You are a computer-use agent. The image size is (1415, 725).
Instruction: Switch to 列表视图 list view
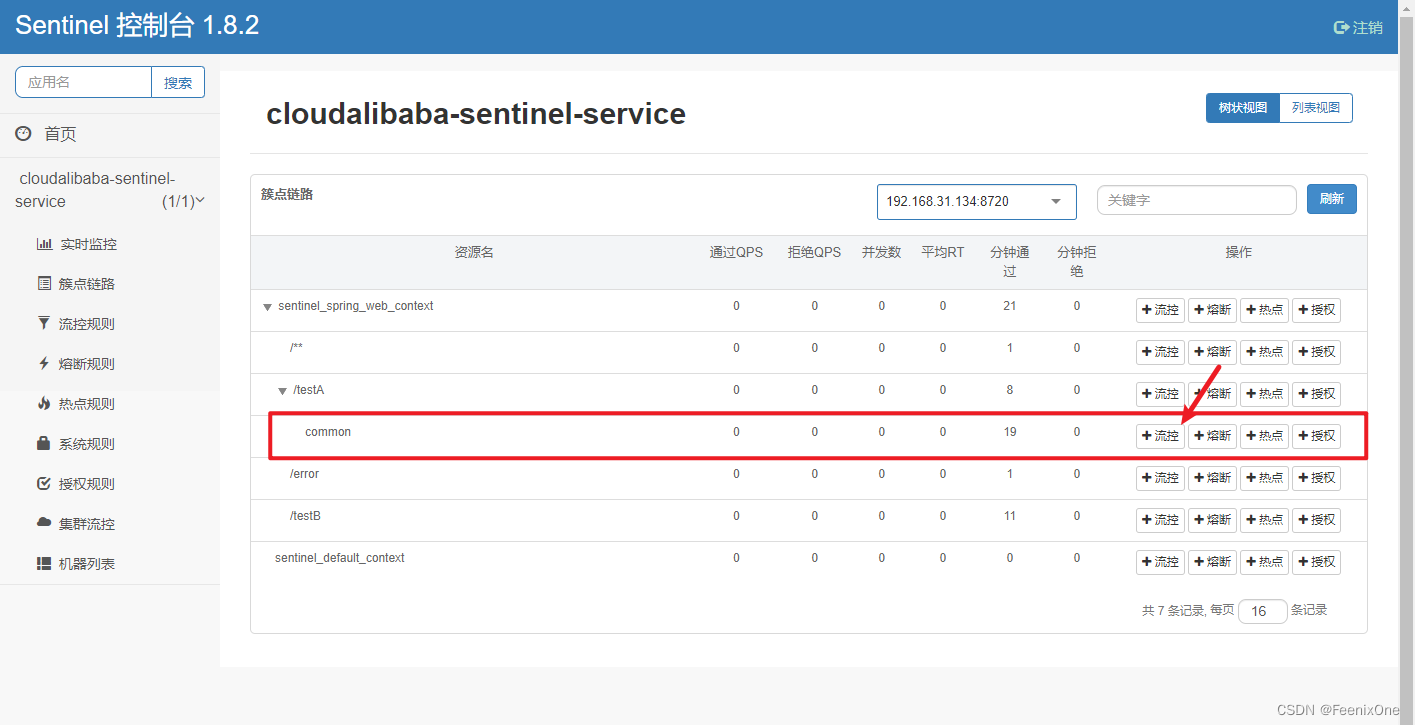(1316, 108)
